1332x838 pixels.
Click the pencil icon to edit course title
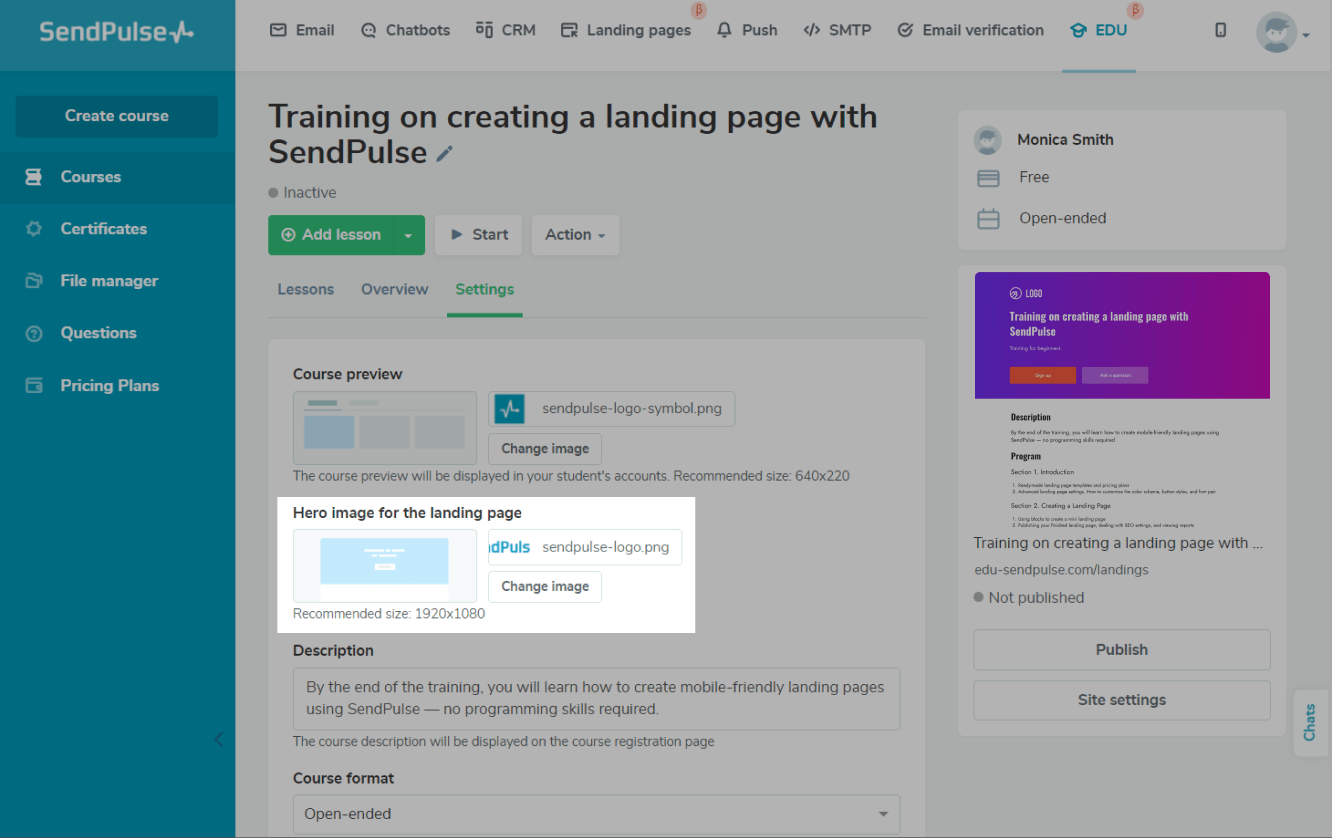[445, 154]
